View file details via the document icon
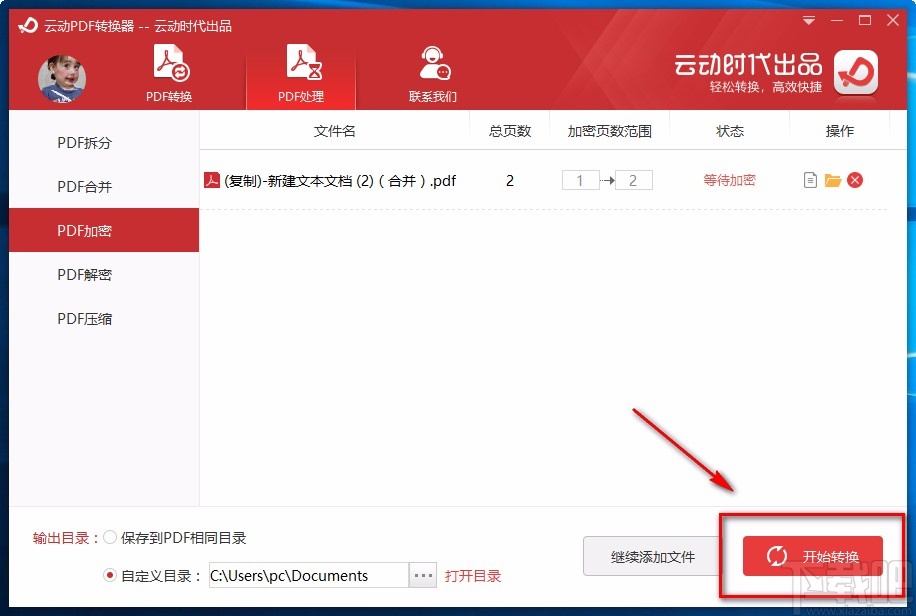Screen dimensions: 916x616 click(x=810, y=180)
